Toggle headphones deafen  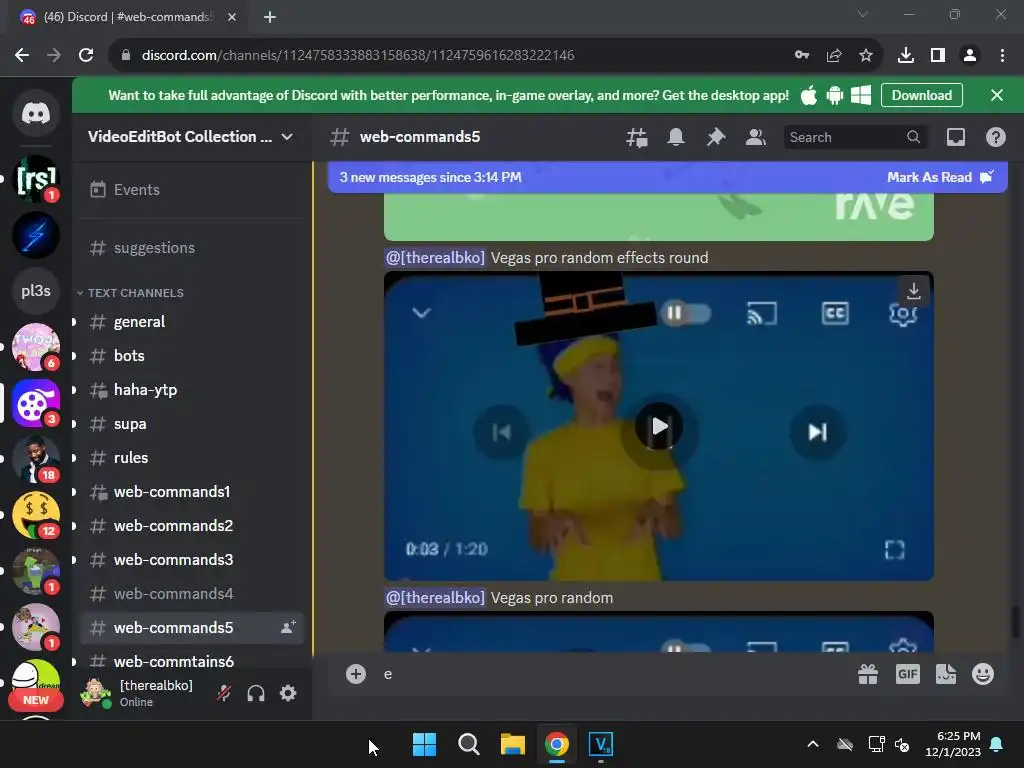click(x=256, y=693)
